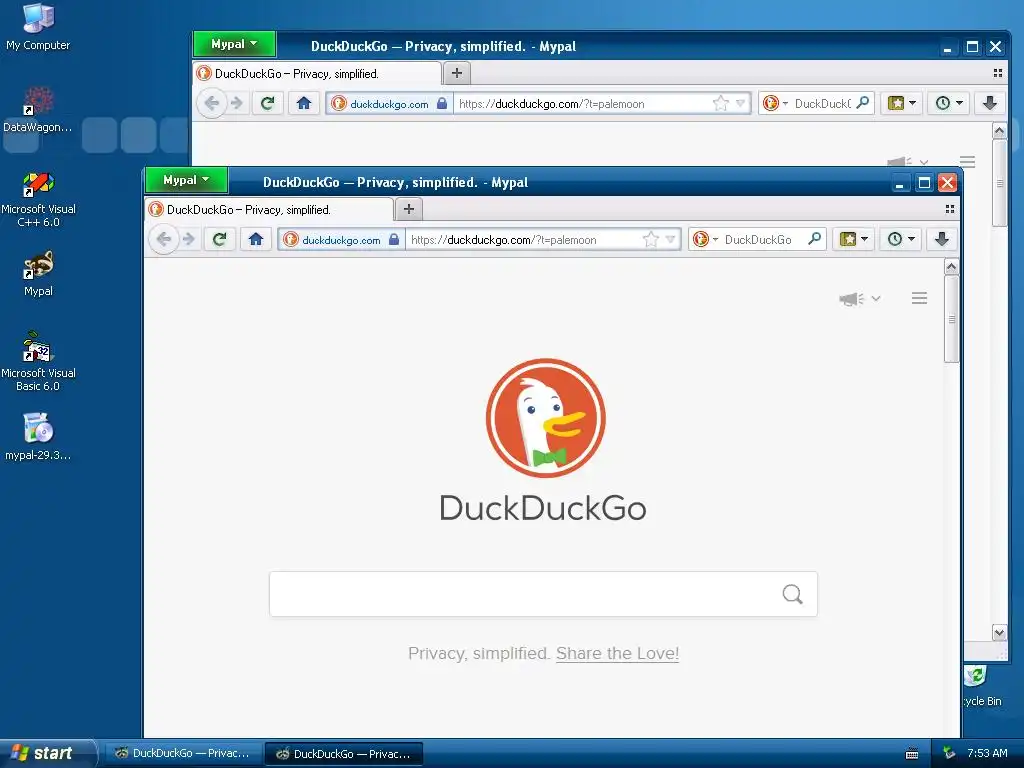1024x768 pixels.
Task: Click scroll up arrow in rear window
Action: click(999, 131)
